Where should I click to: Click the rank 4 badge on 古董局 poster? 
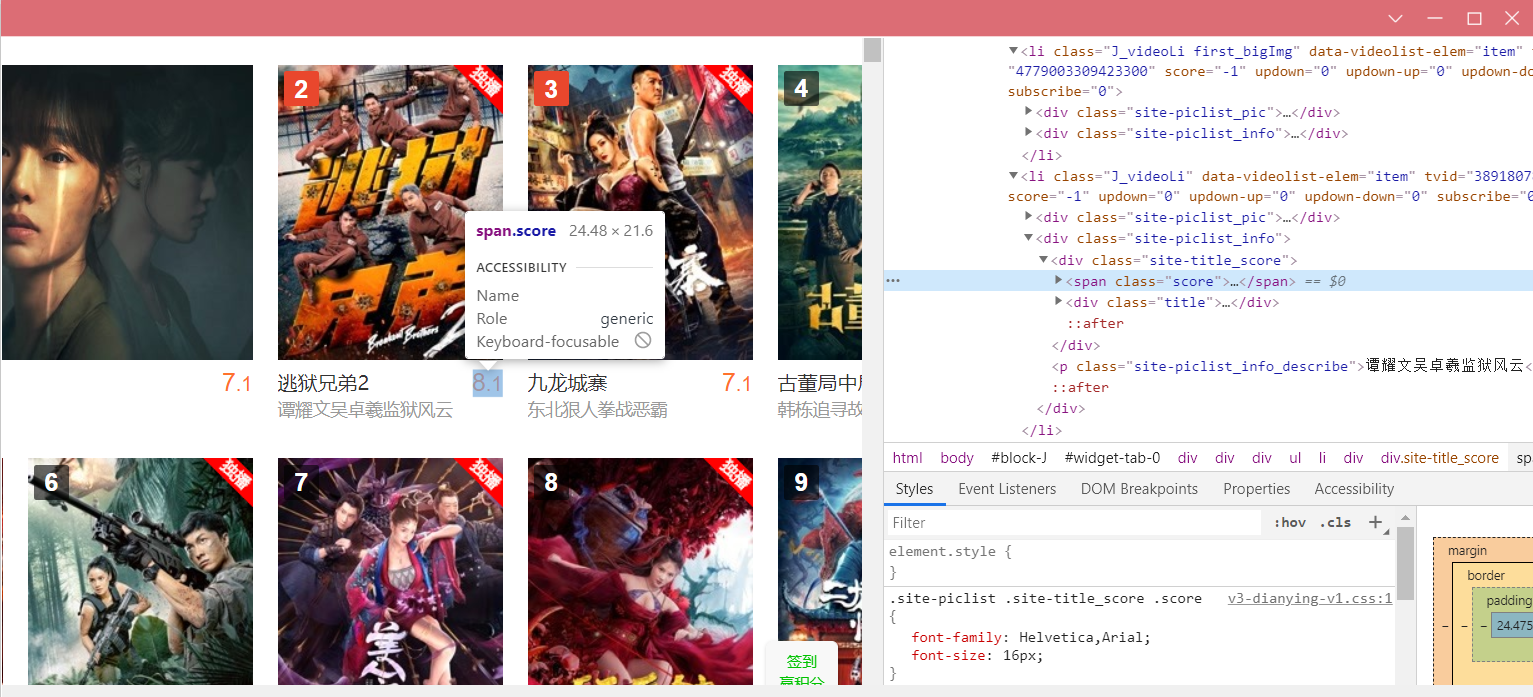[x=801, y=88]
